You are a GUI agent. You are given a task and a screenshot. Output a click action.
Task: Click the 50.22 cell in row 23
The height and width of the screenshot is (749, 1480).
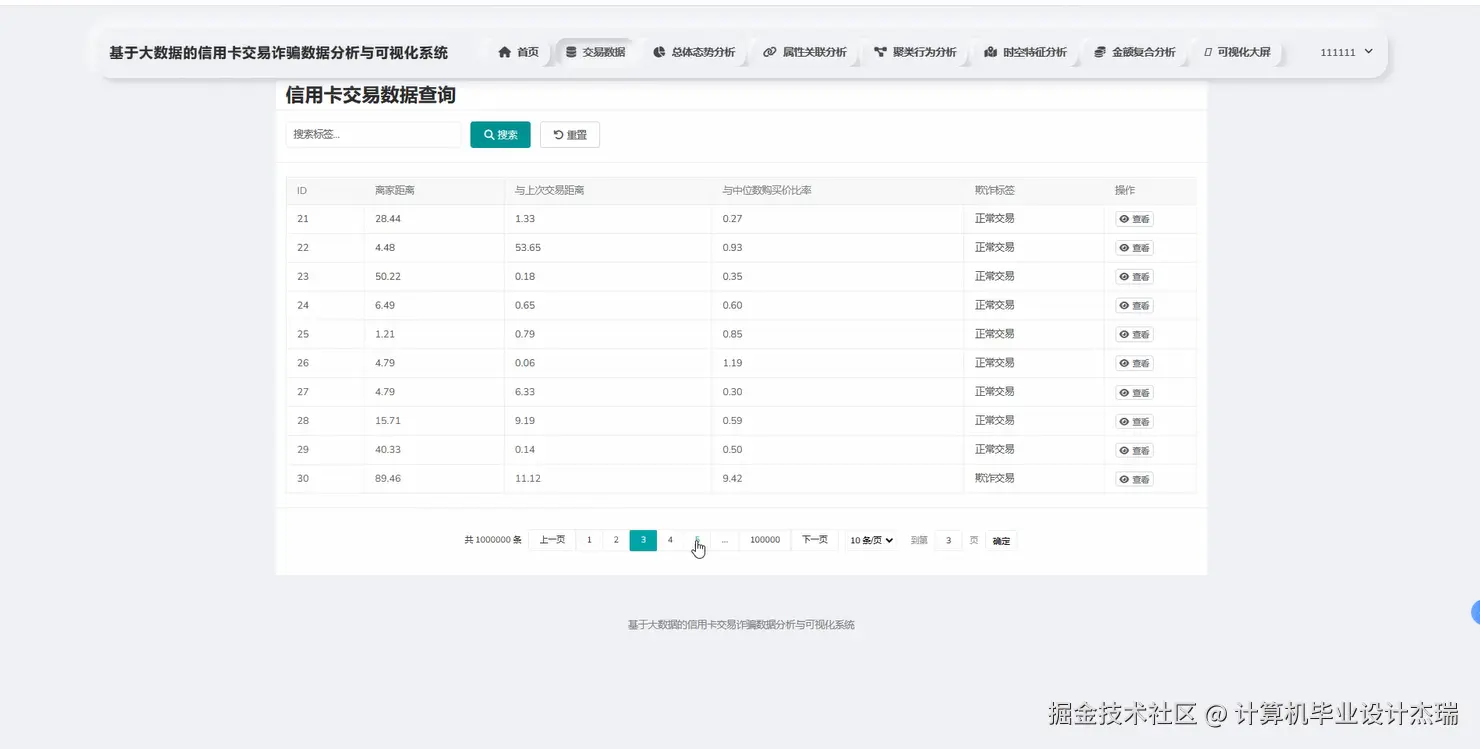click(388, 276)
